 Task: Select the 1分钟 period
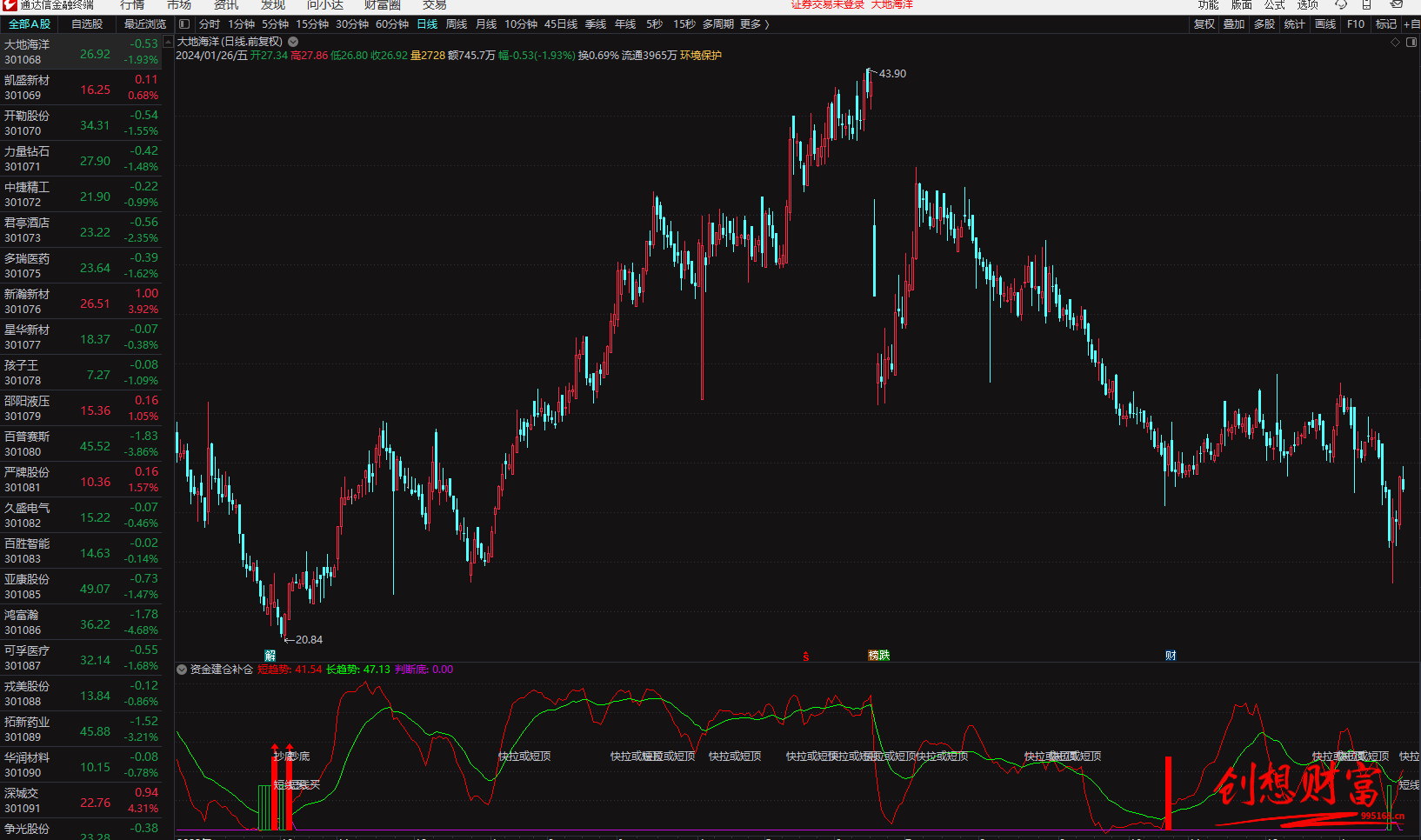(242, 24)
